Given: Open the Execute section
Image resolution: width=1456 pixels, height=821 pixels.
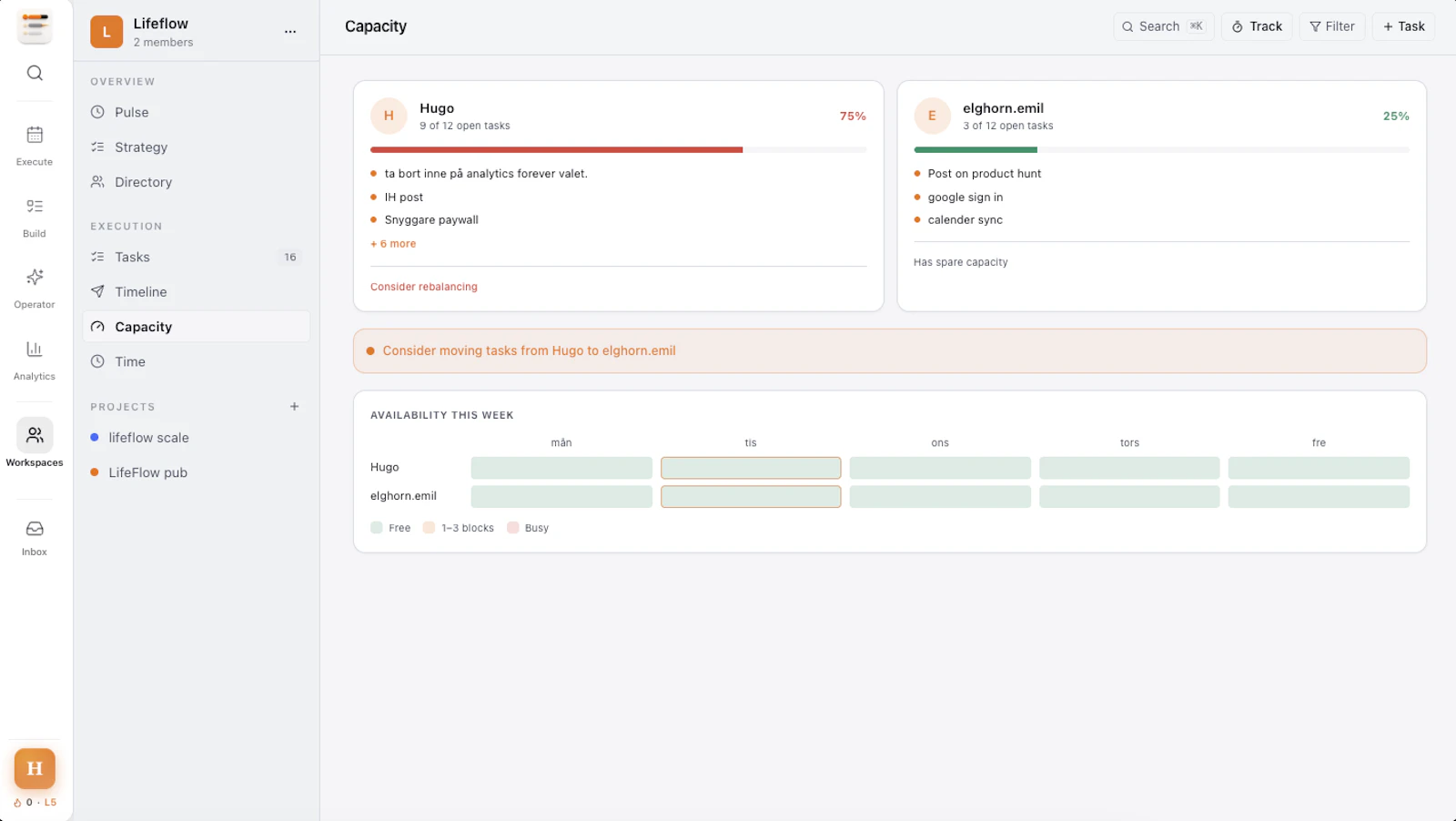Looking at the screenshot, I should tap(35, 146).
